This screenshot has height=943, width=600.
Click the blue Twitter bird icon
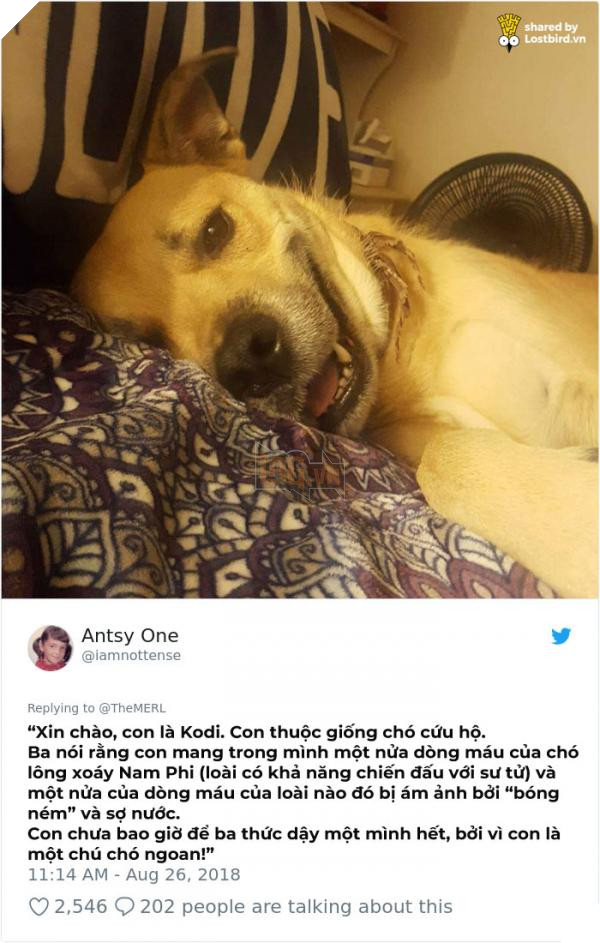pos(561,636)
